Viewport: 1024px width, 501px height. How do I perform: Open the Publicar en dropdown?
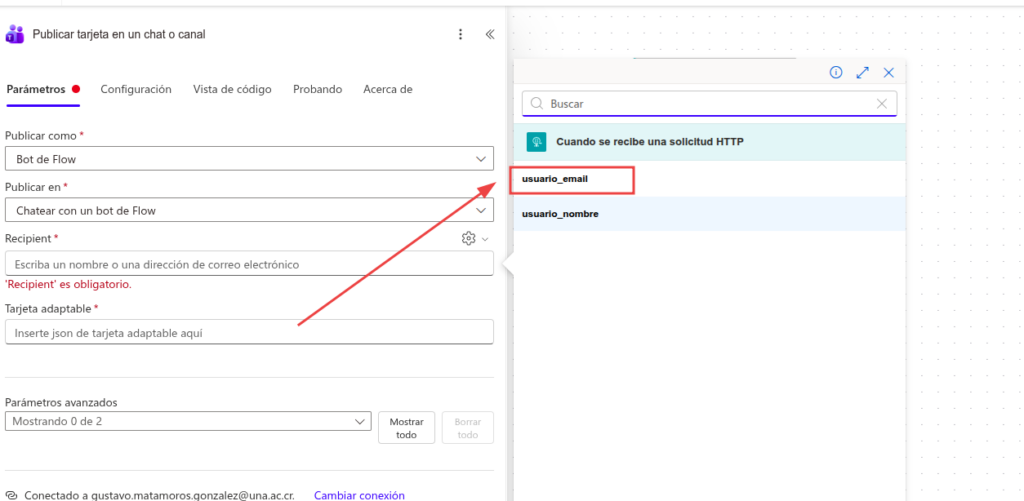(x=249, y=210)
